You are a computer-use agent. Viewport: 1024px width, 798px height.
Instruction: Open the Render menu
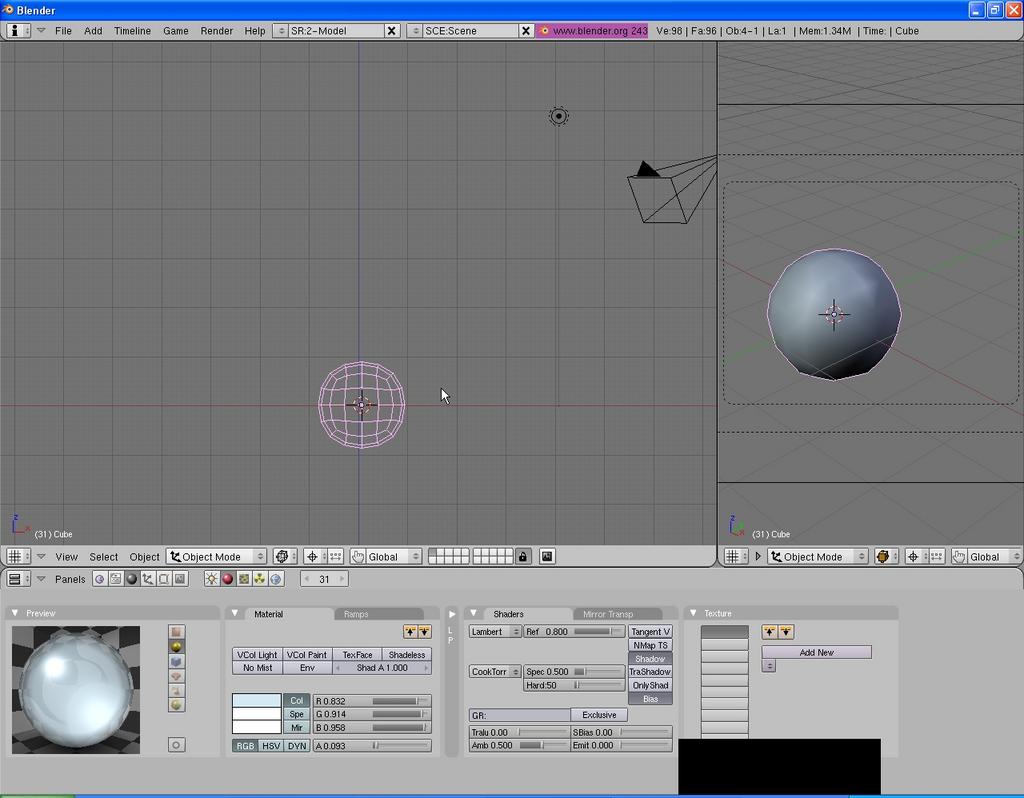pyautogui.click(x=216, y=31)
